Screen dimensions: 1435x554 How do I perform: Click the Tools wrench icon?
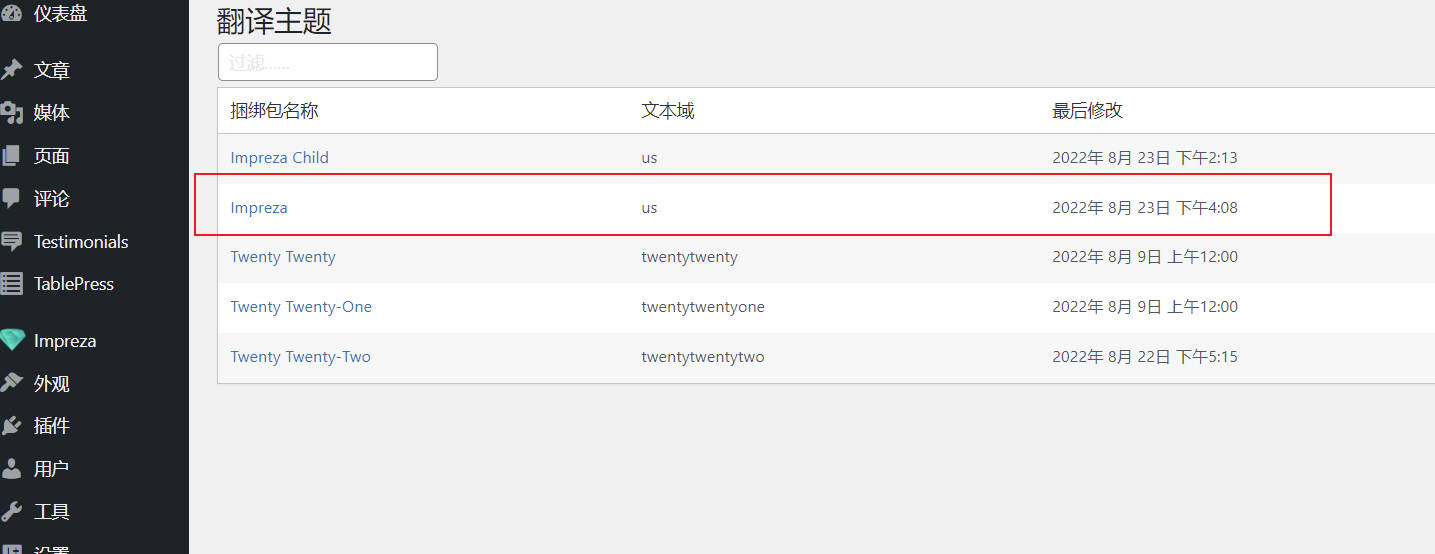point(11,511)
